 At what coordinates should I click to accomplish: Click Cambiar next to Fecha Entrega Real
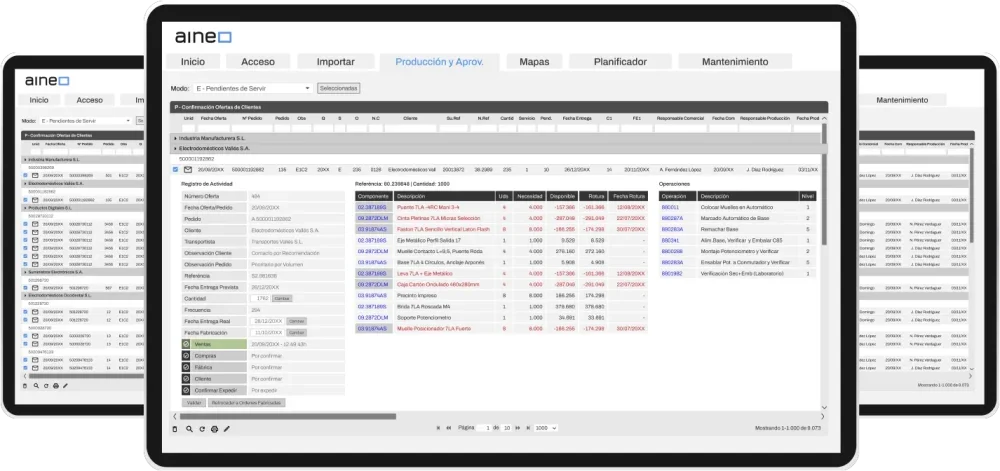click(296, 321)
